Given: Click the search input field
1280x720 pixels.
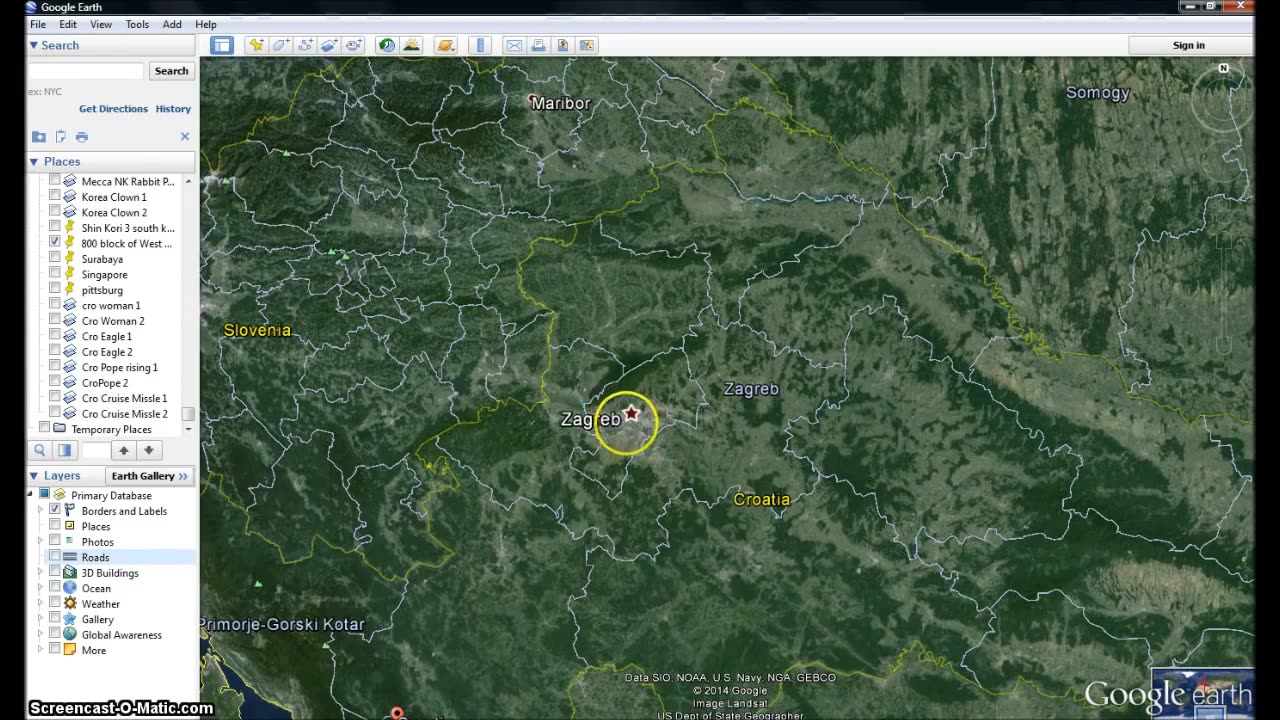Looking at the screenshot, I should click(86, 71).
